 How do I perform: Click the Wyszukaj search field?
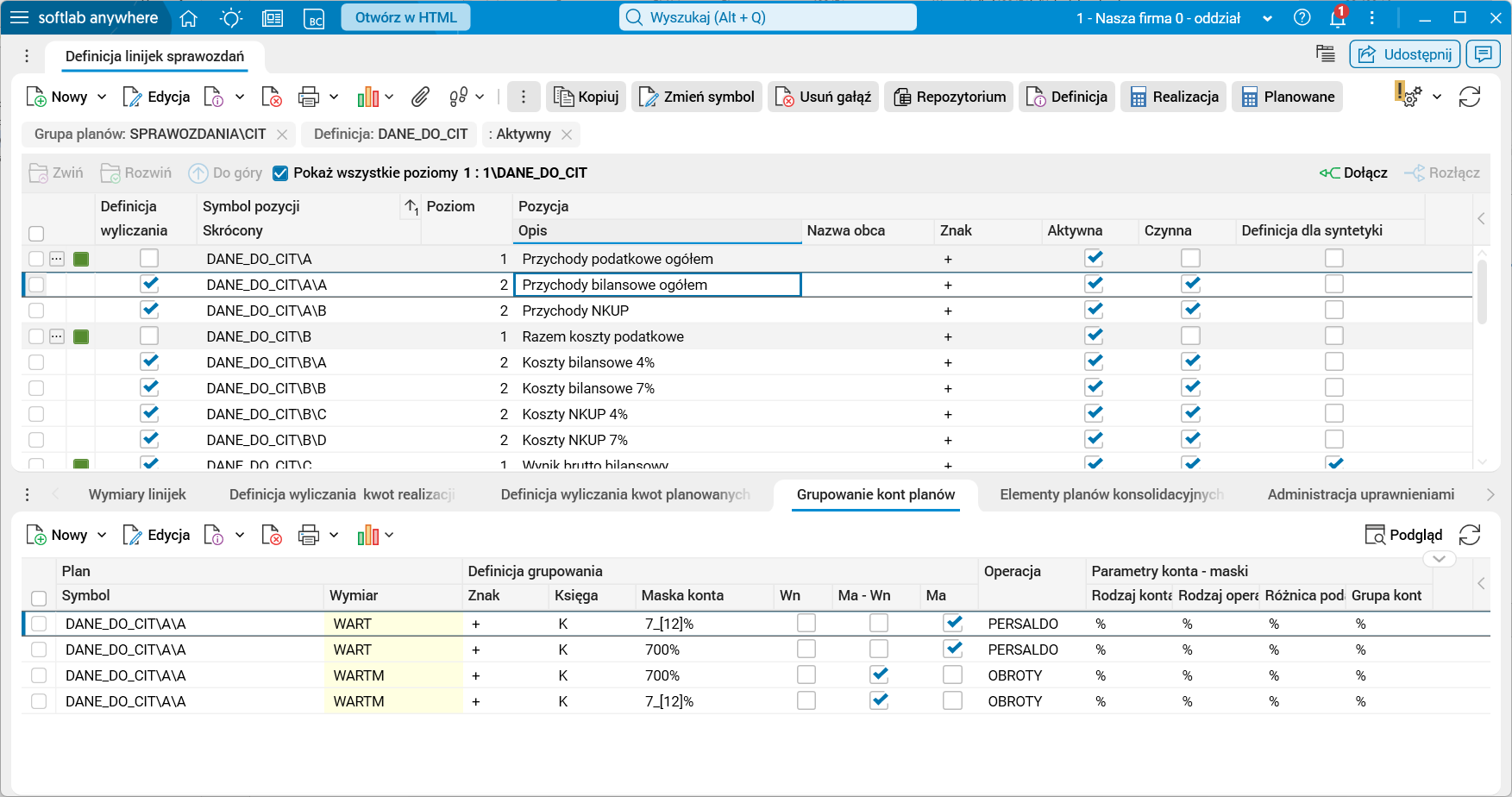[x=768, y=17]
